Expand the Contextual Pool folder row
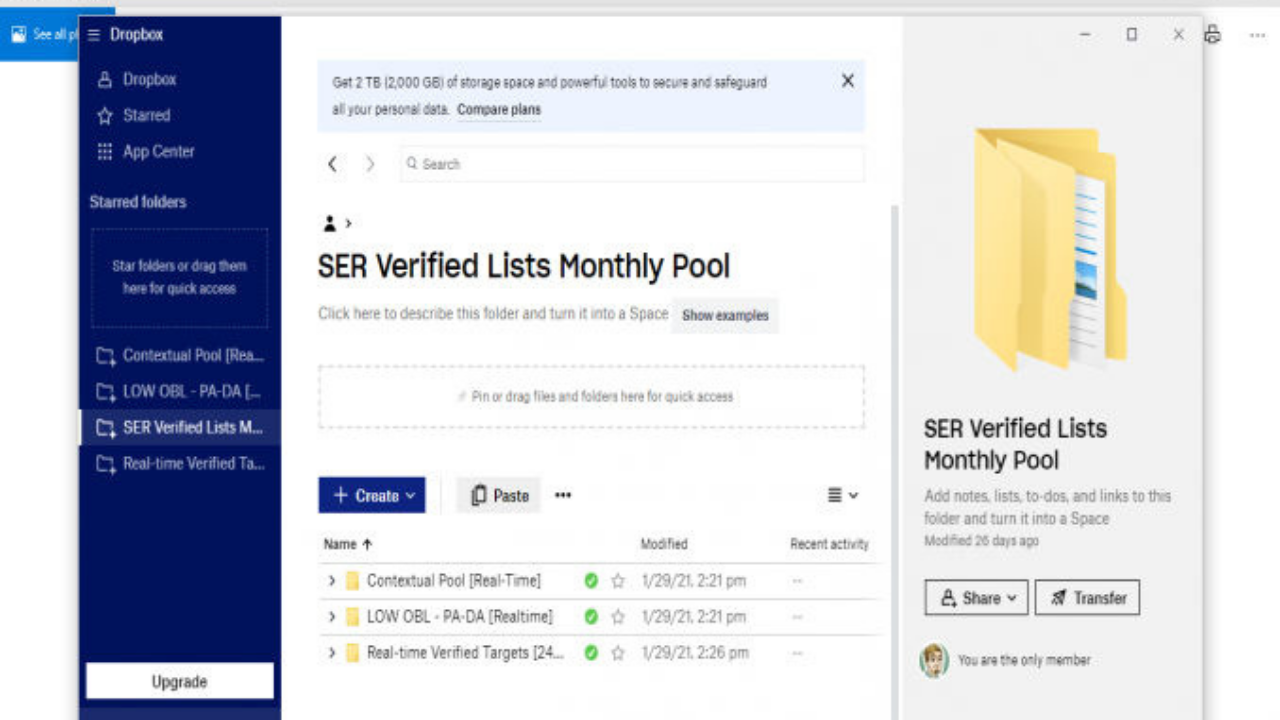This screenshot has width=1280, height=720. click(x=331, y=580)
